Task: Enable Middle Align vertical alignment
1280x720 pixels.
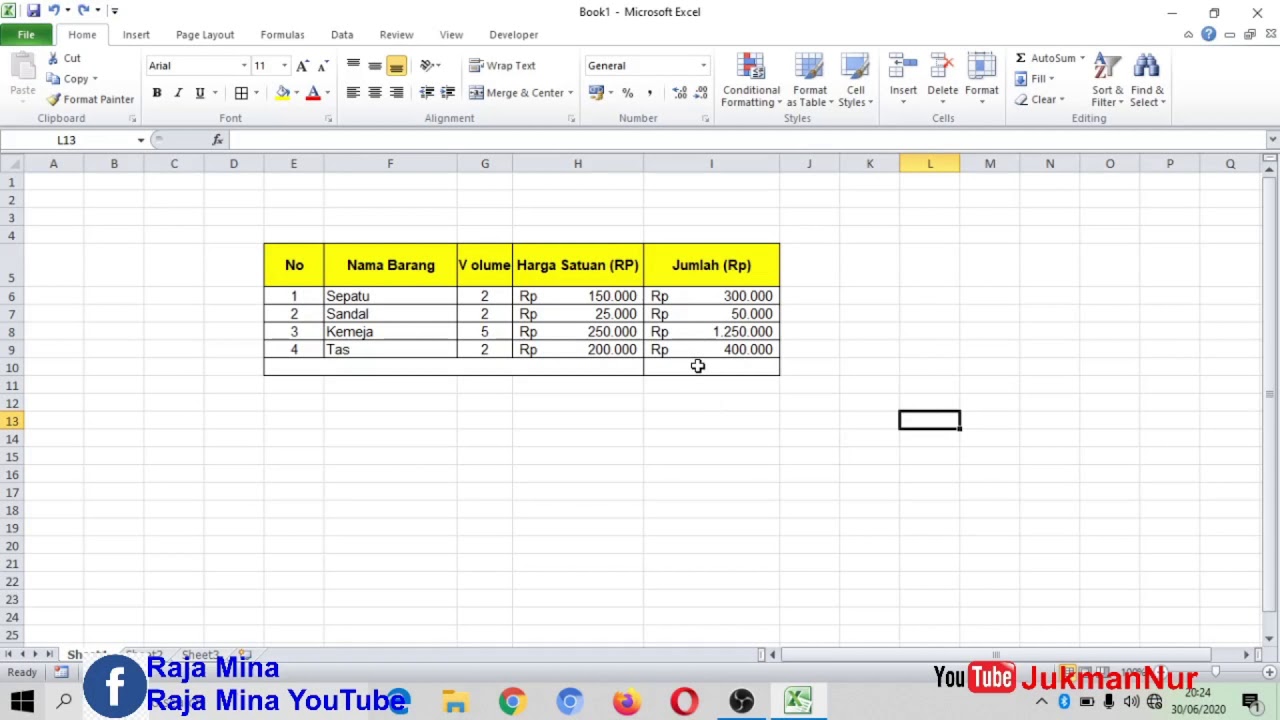Action: point(374,66)
